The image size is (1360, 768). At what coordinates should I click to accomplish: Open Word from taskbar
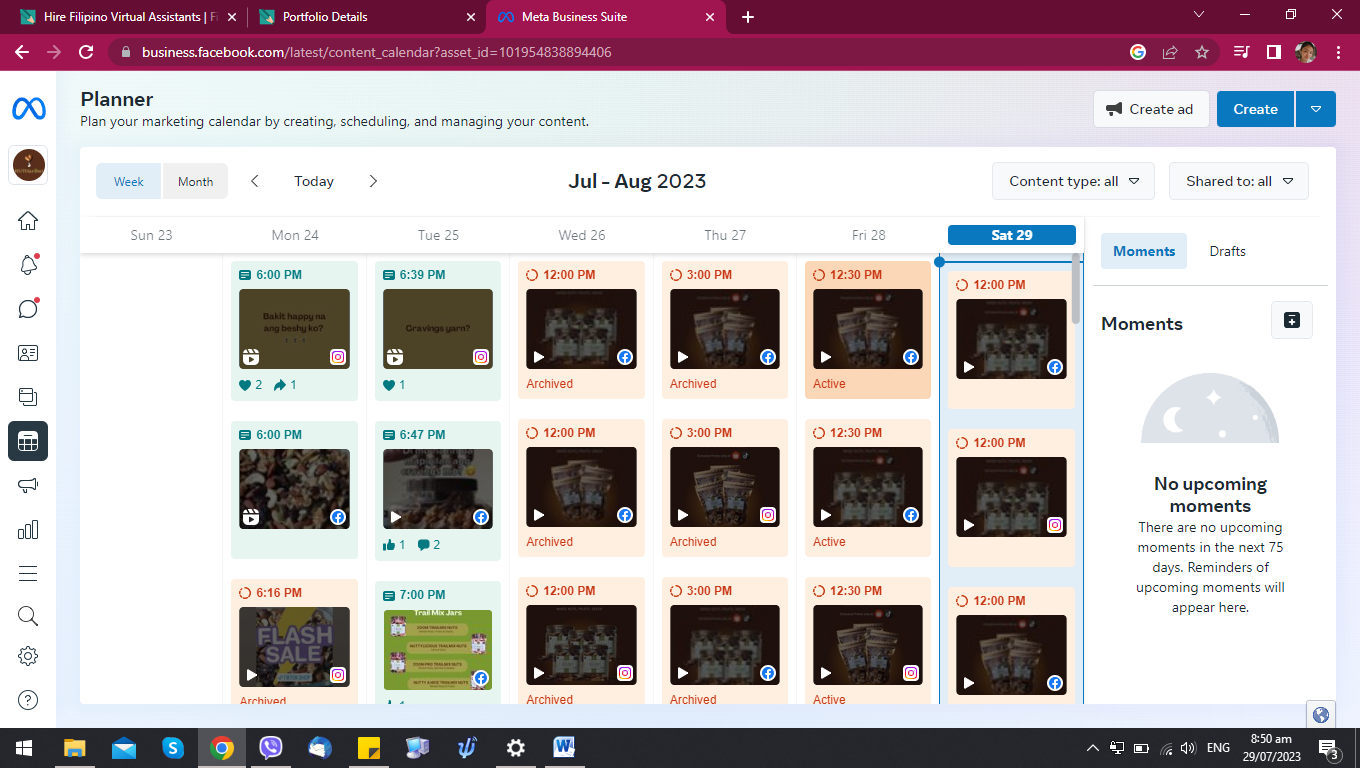tap(564, 747)
